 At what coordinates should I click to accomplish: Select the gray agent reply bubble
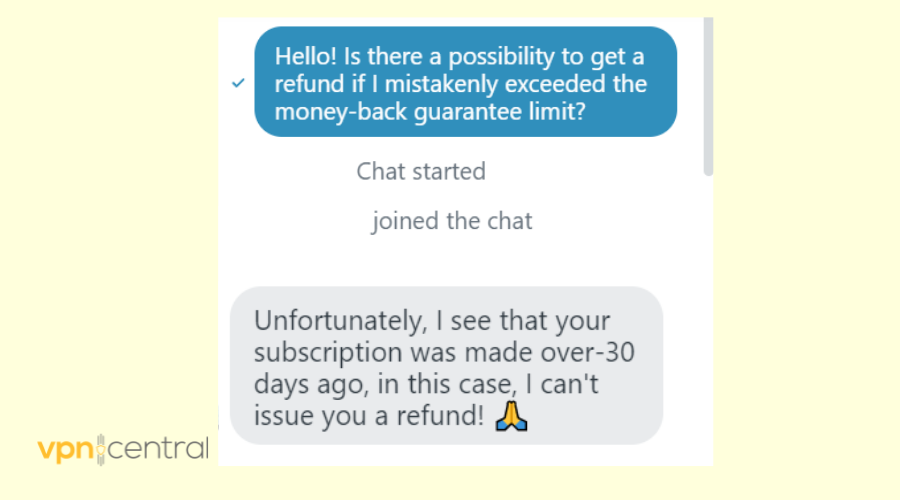coord(446,365)
